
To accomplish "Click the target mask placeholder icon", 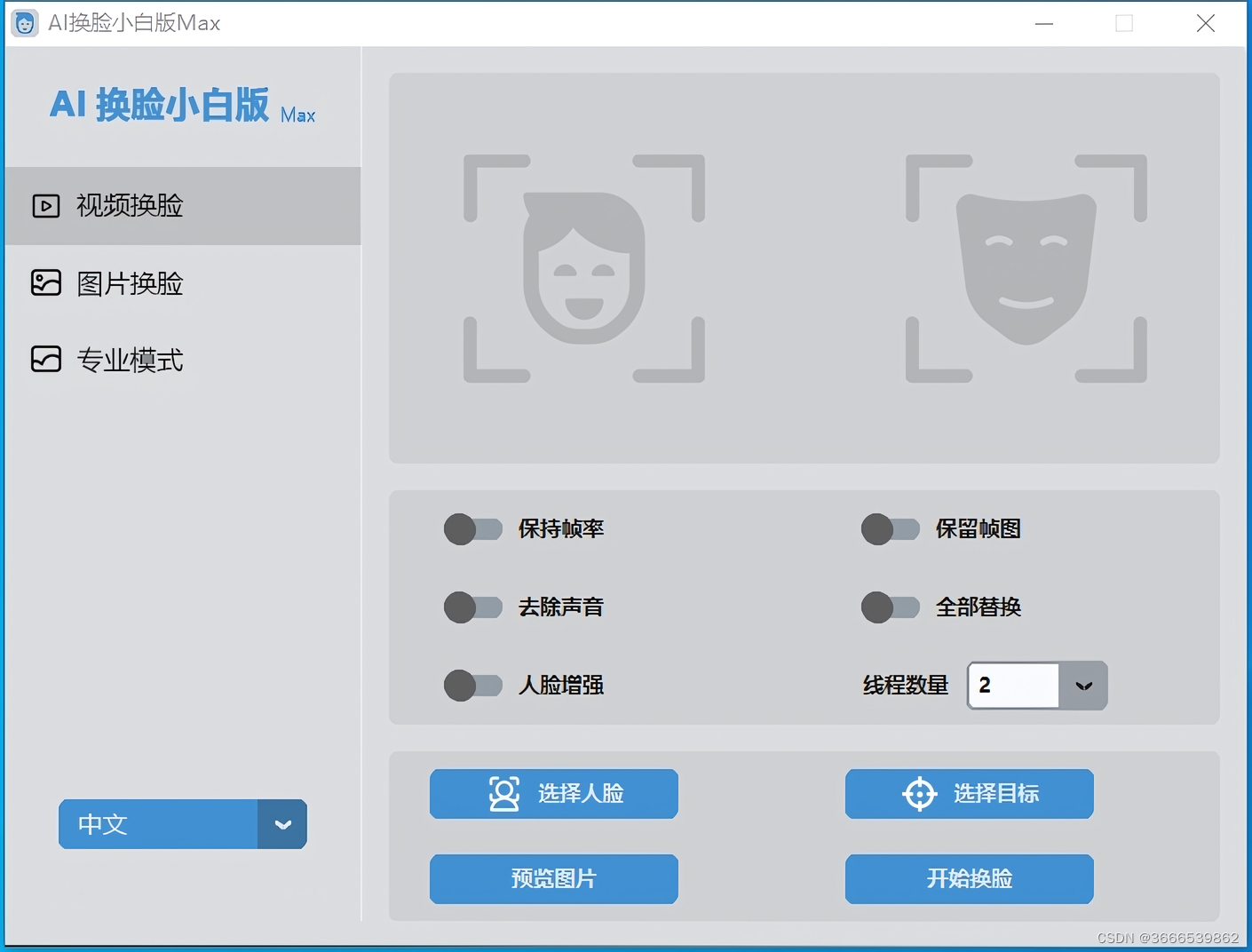I will pyautogui.click(x=1026, y=269).
